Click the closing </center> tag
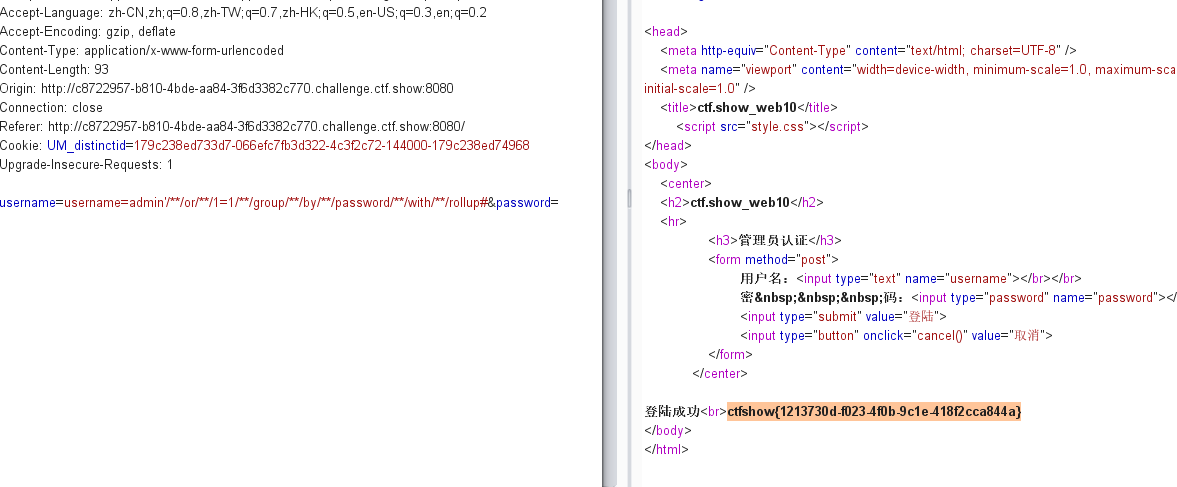1177x487 pixels. pos(720,373)
